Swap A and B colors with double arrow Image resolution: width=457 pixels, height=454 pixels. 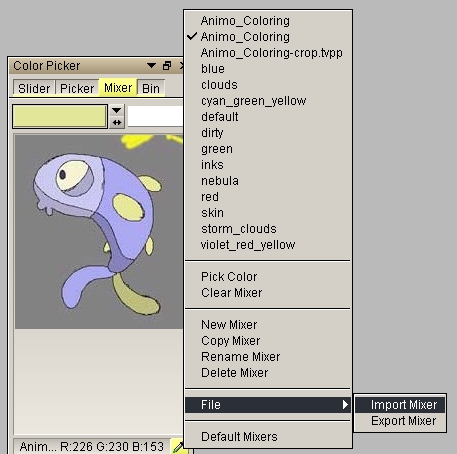pos(117,122)
